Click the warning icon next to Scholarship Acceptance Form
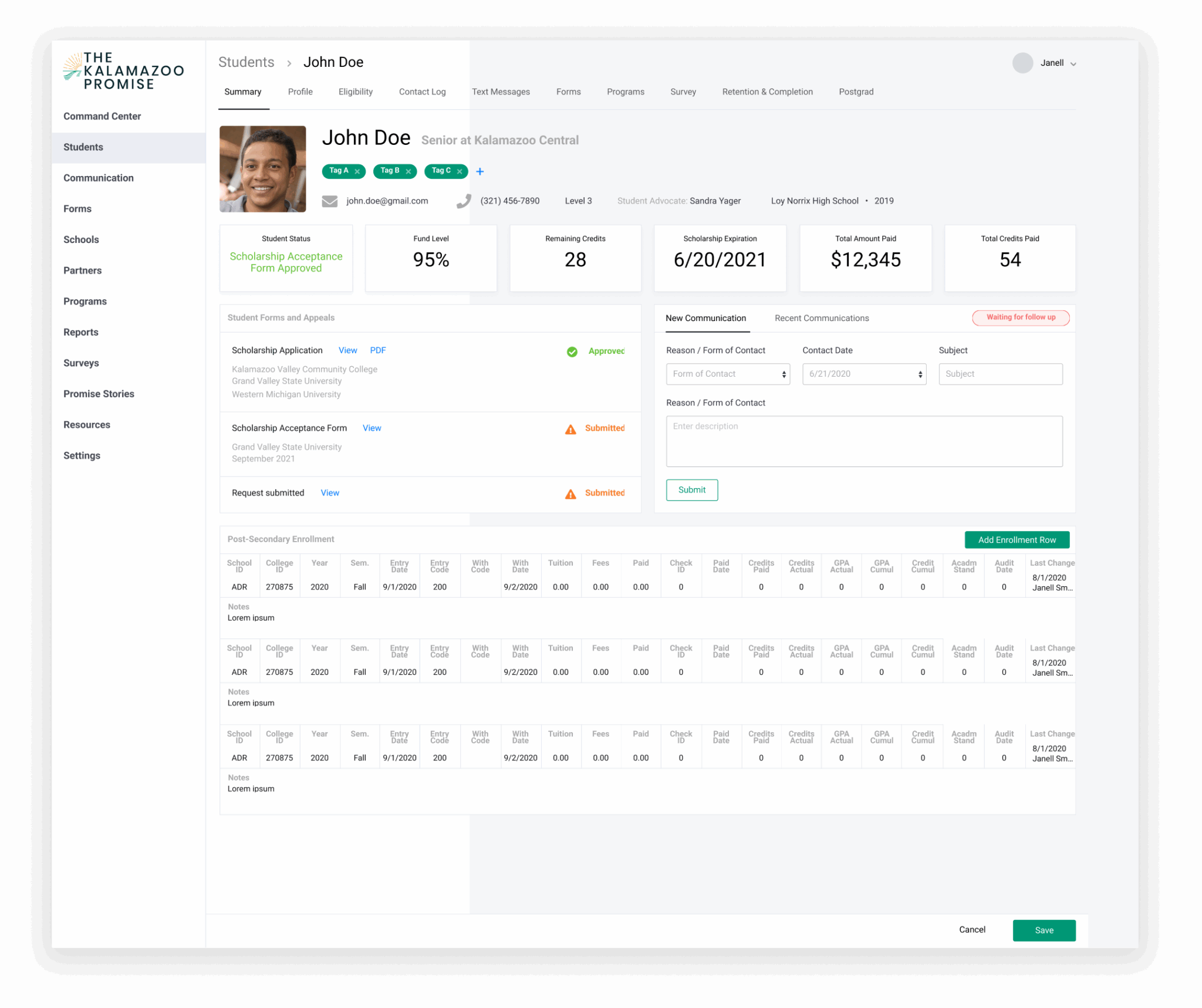1202x1008 pixels. (x=569, y=429)
